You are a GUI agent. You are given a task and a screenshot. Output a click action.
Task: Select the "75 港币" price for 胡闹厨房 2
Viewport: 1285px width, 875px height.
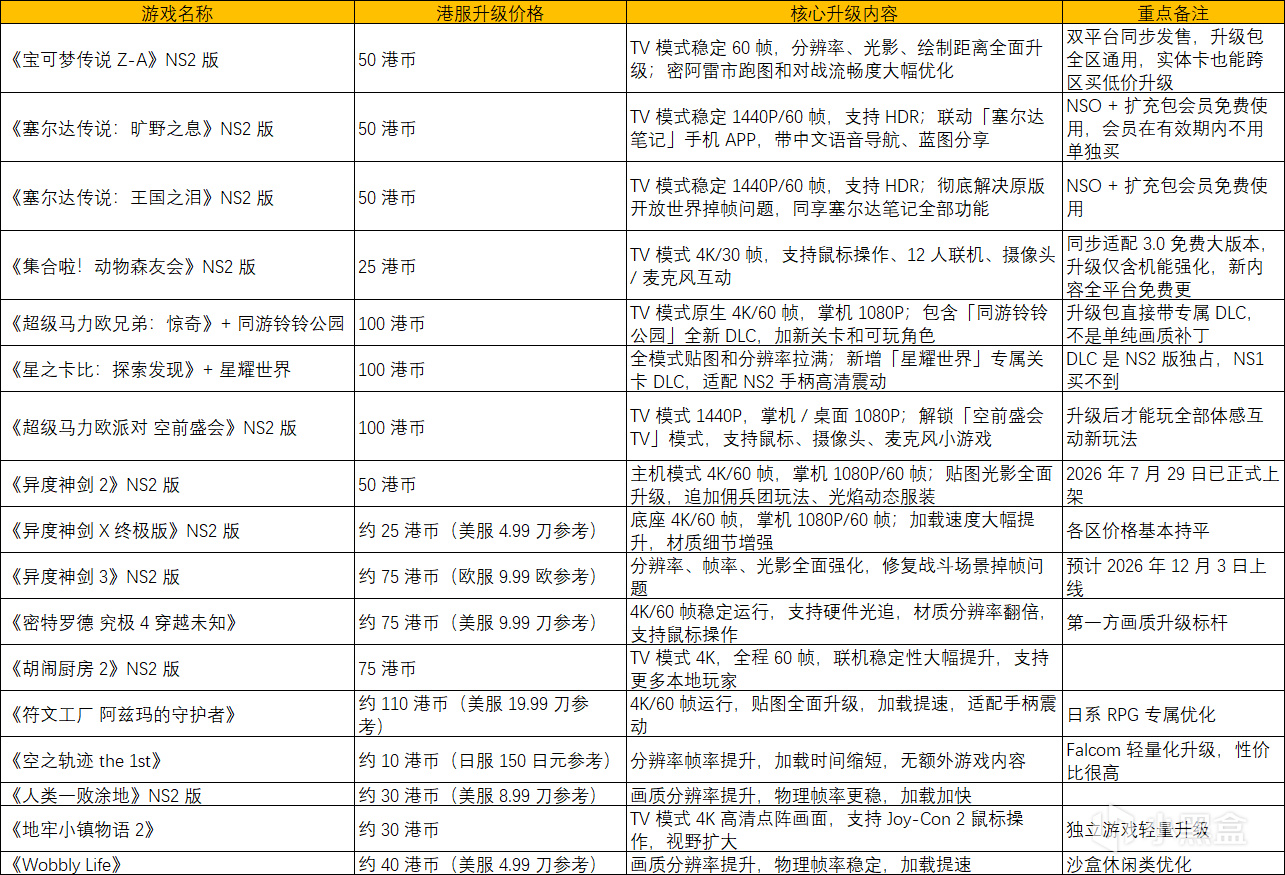coord(491,668)
